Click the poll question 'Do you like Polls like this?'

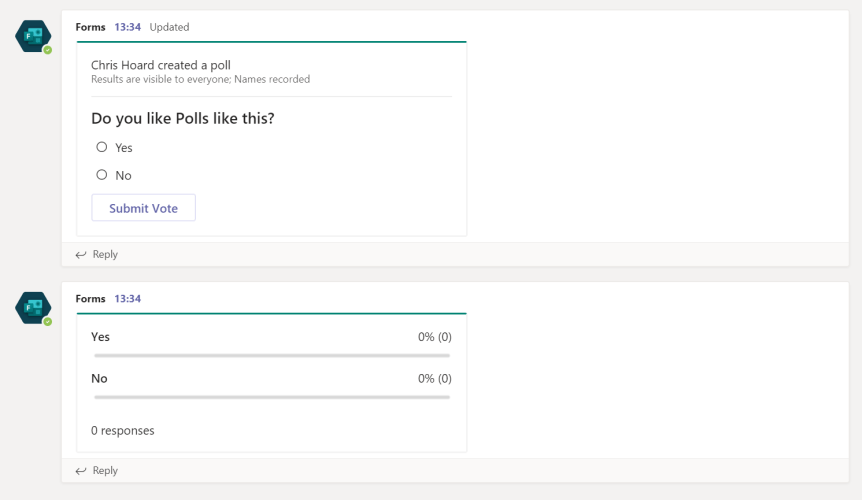coord(182,119)
